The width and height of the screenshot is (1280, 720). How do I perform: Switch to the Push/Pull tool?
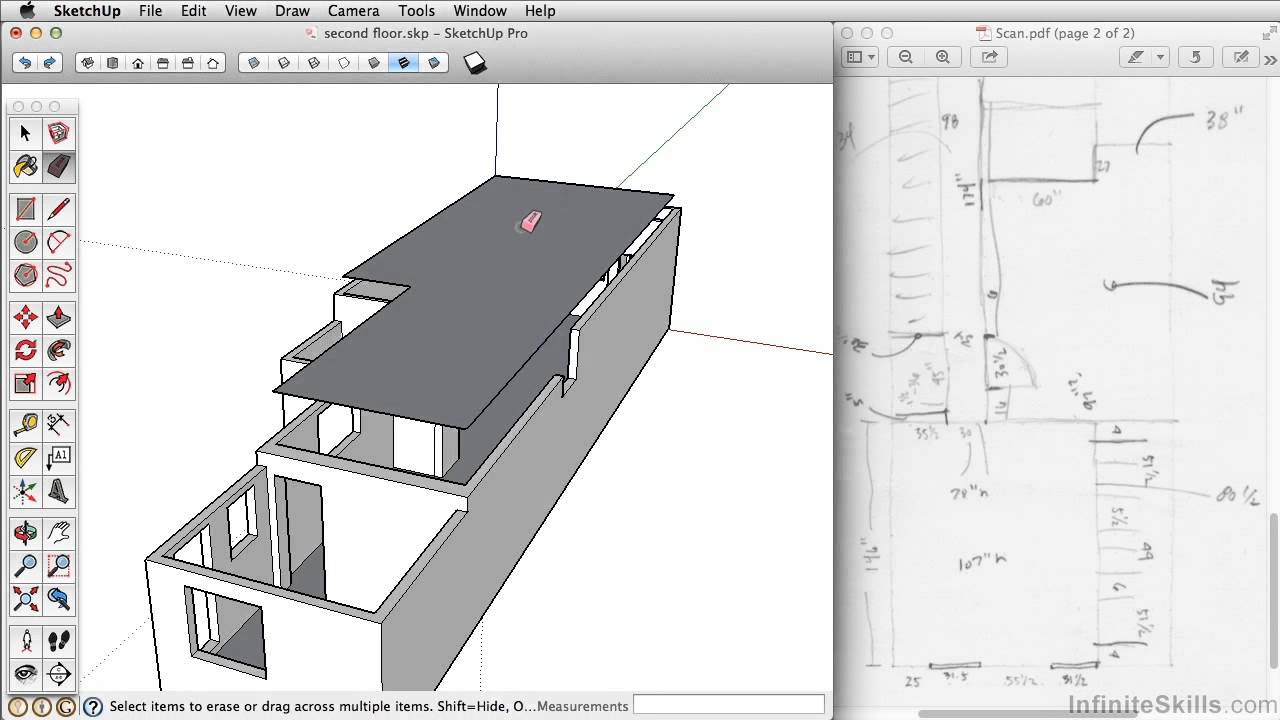point(59,317)
